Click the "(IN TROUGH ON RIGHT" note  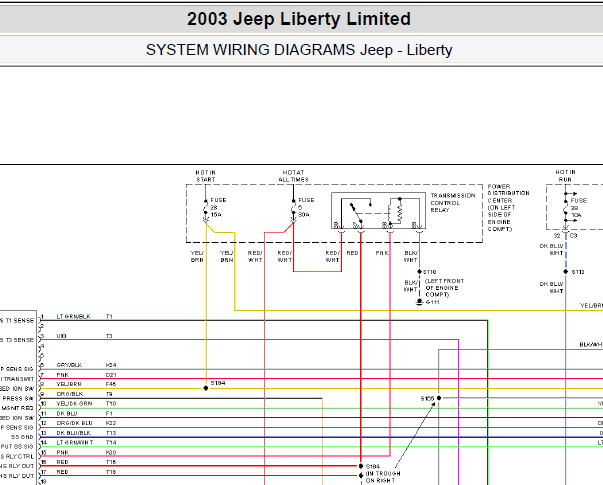[x=383, y=477]
